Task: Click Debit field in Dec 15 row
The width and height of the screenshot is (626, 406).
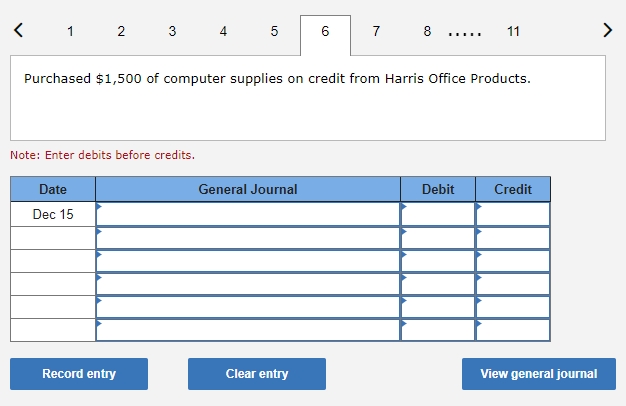Action: point(438,214)
